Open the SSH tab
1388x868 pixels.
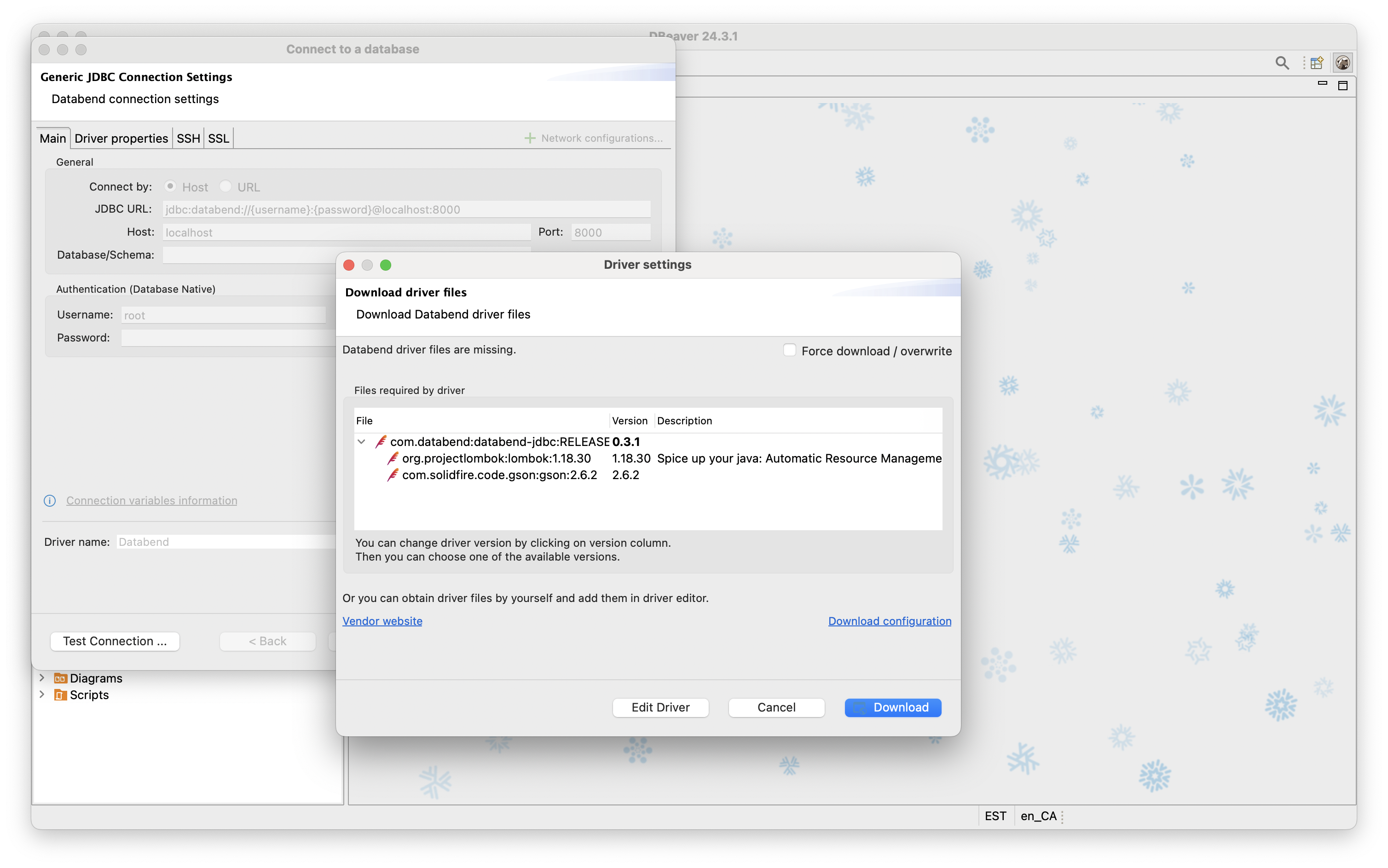pyautogui.click(x=188, y=139)
